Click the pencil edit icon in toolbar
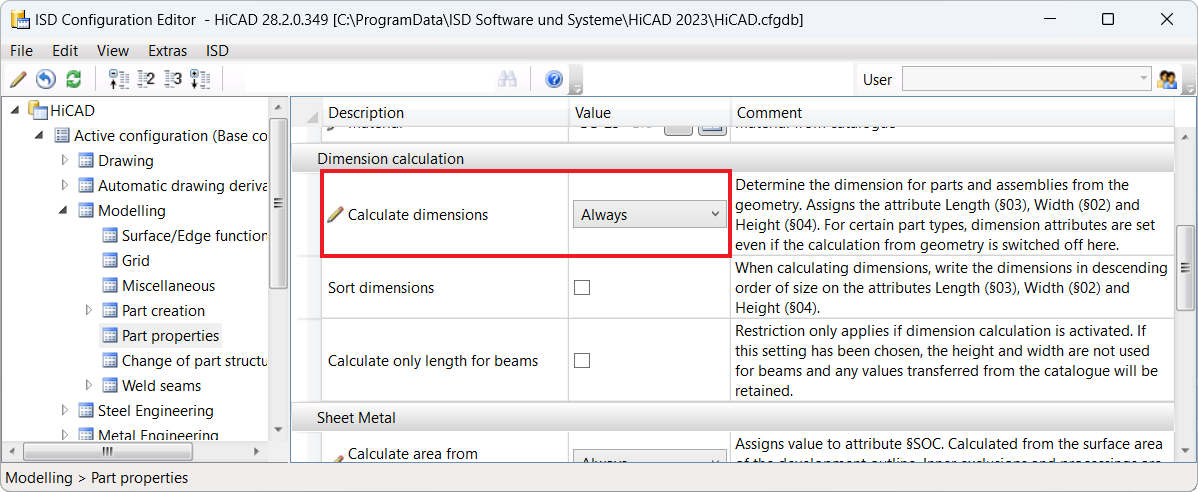Image resolution: width=1198 pixels, height=492 pixels. 18,79
